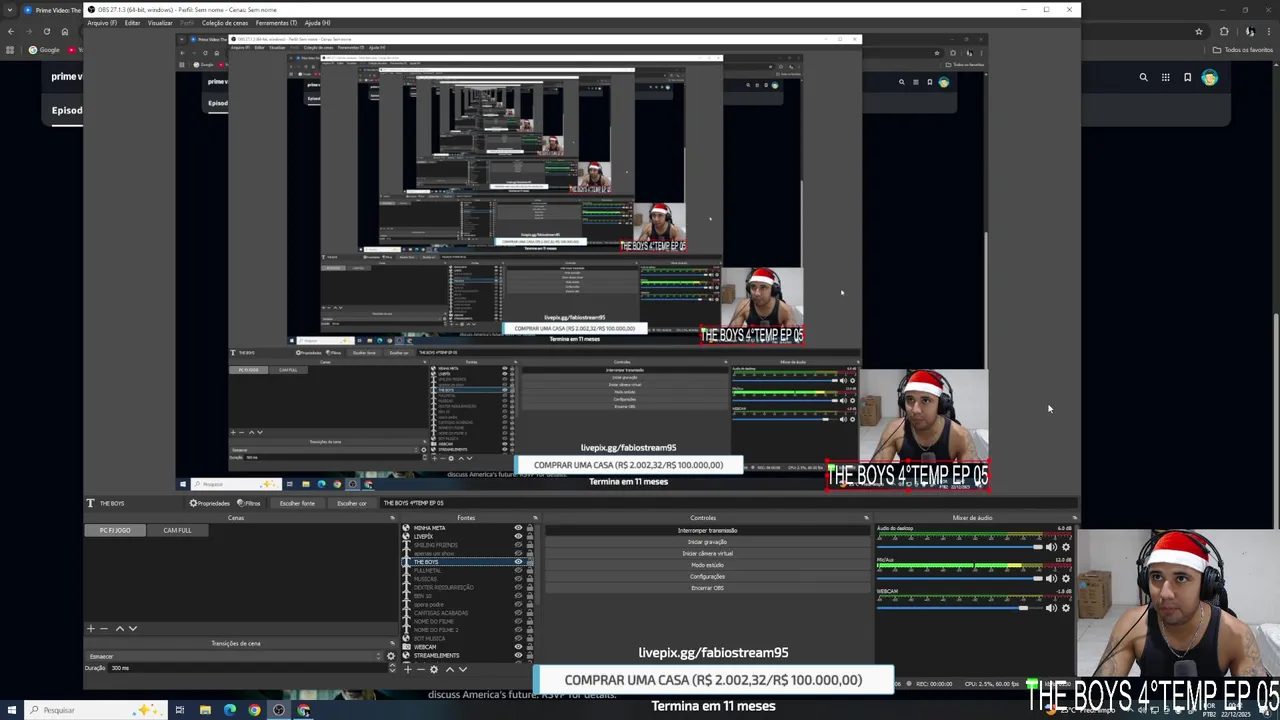Open Windows Start button
Viewport: 1280px width, 720px height.
pos(11,710)
